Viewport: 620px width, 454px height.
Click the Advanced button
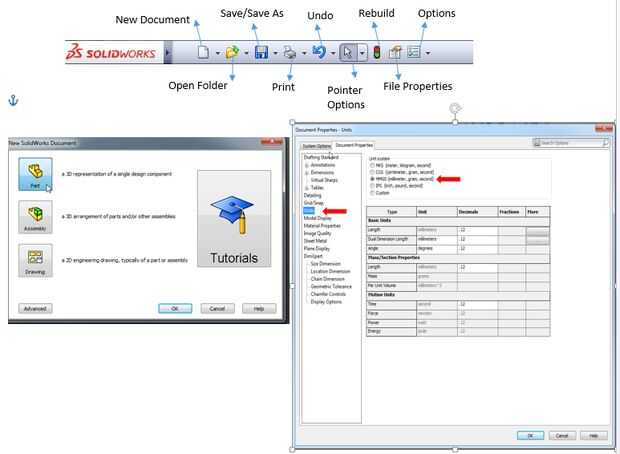[x=35, y=308]
